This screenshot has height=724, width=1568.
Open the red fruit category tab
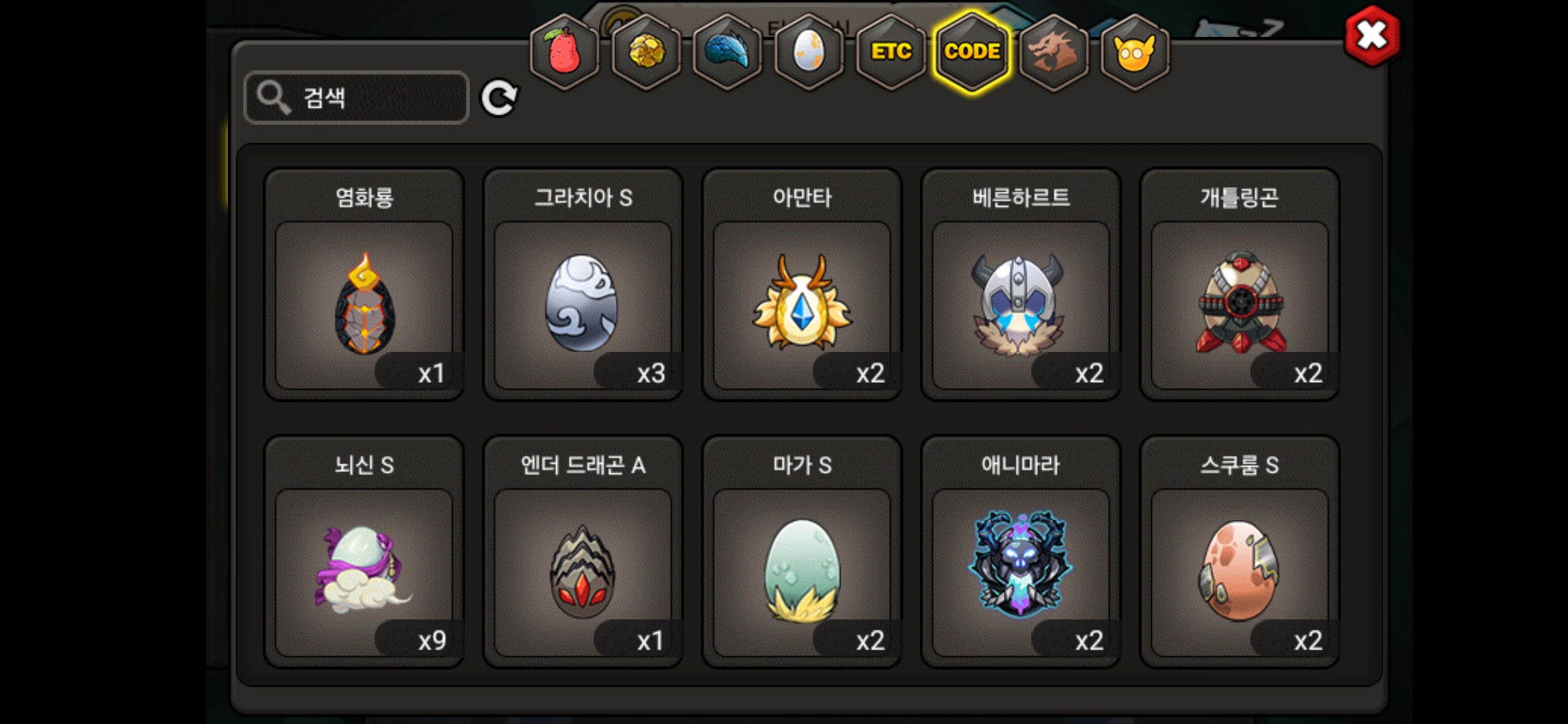[564, 52]
